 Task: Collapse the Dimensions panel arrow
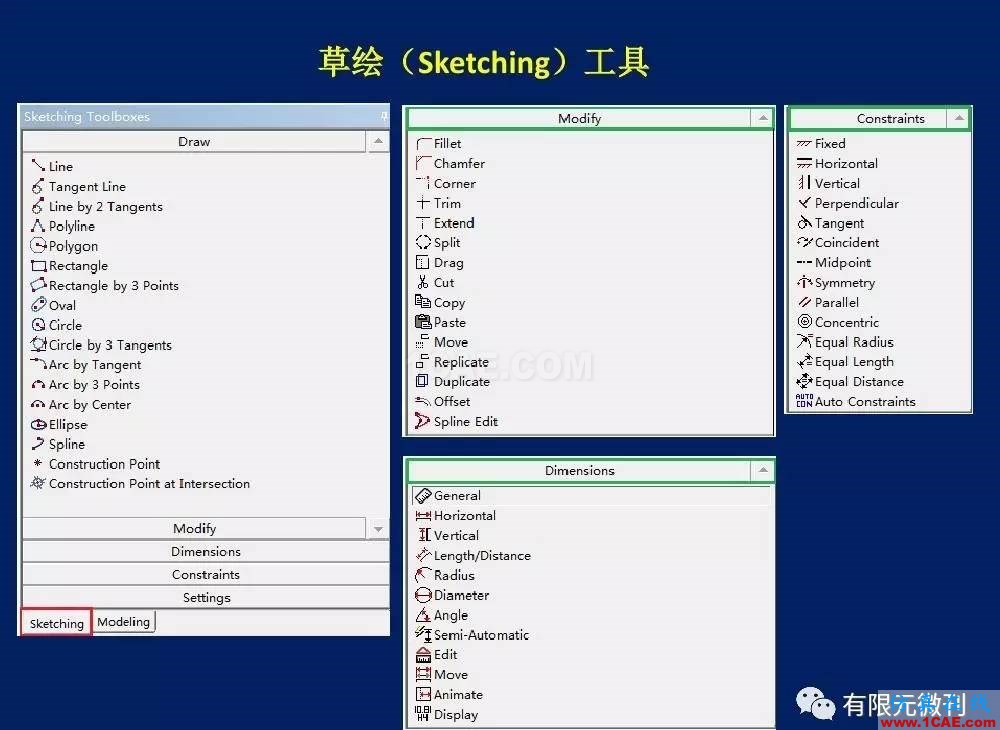[763, 470]
